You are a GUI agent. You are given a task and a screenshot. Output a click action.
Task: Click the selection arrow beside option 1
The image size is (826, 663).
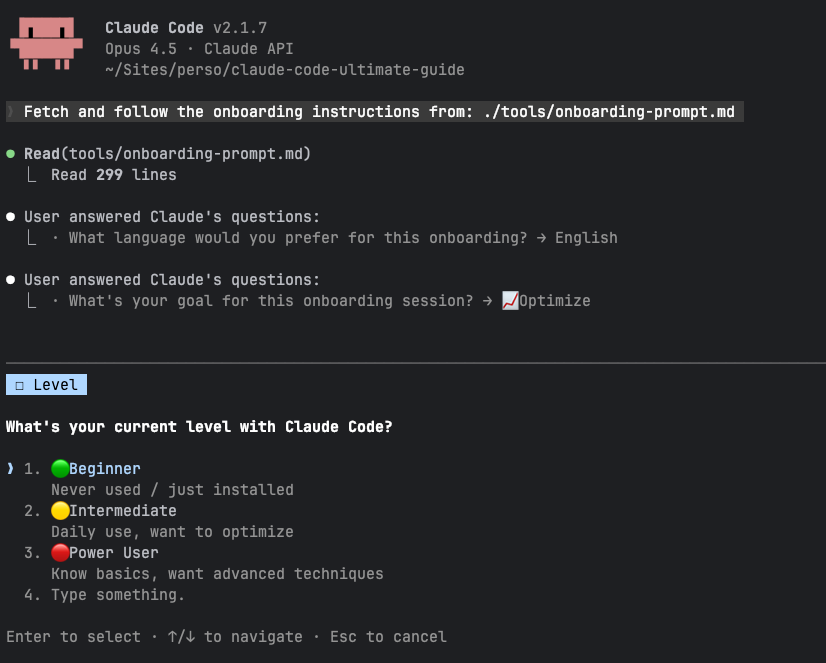[x=8, y=468]
